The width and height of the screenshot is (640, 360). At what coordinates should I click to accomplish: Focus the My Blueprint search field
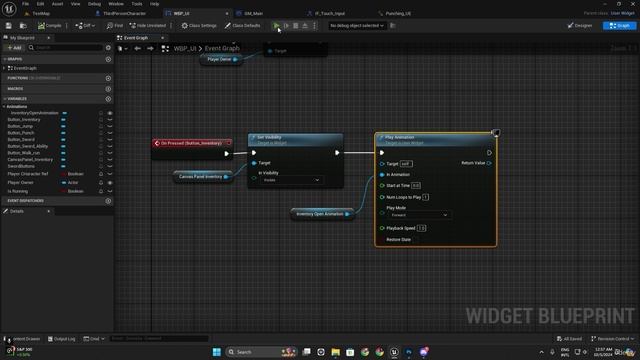point(64,48)
